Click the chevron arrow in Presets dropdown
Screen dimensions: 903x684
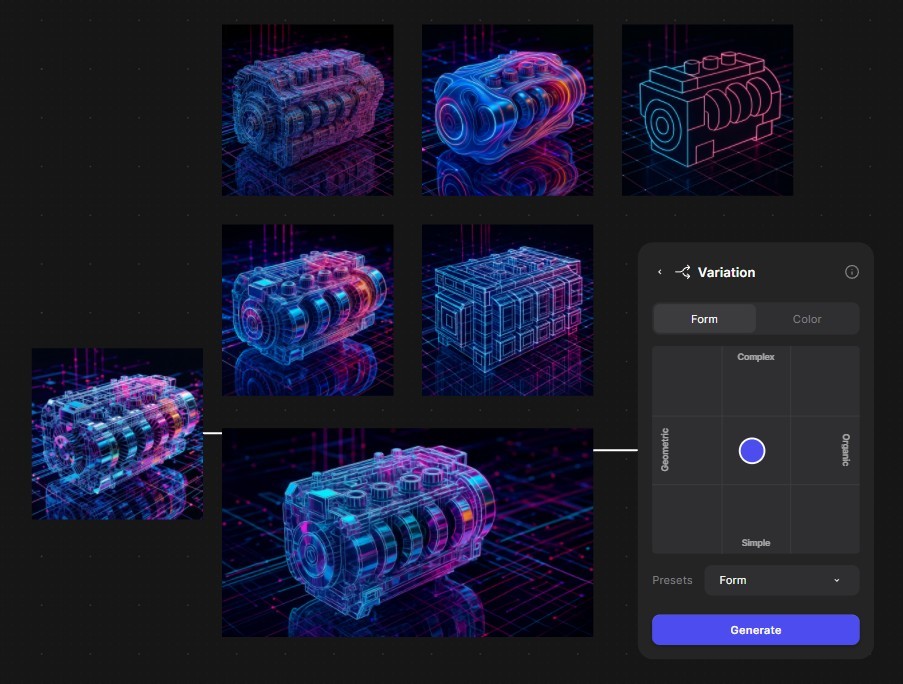(x=837, y=580)
